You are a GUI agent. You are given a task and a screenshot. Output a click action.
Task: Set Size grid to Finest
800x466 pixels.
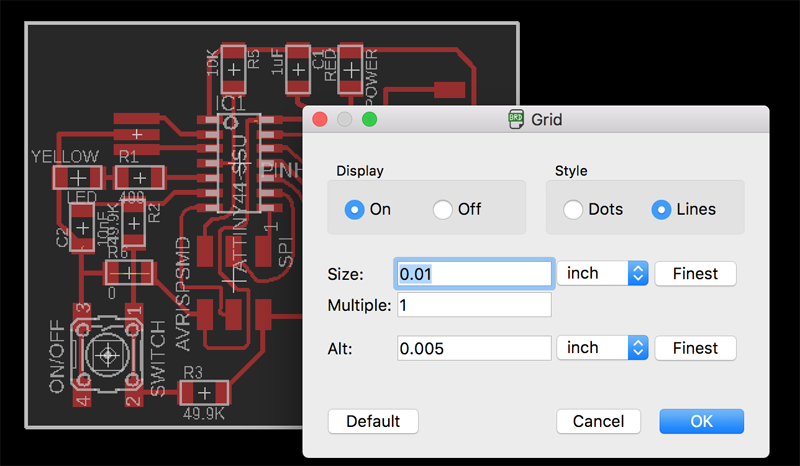click(695, 274)
